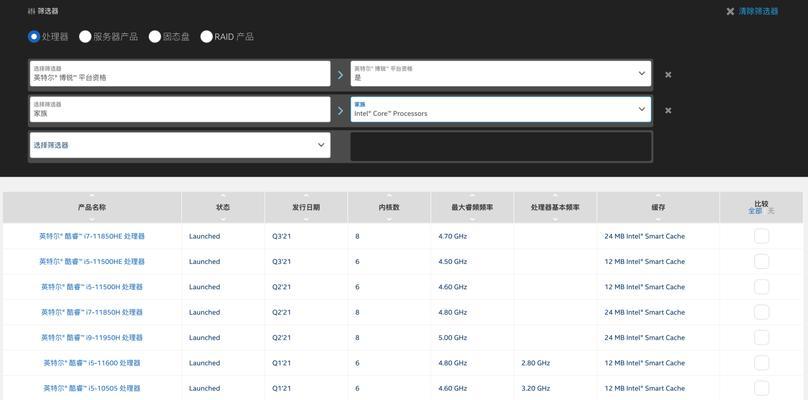Sort table by 最大睿频频率 column
Screen dimensions: 808x400
click(x=472, y=207)
